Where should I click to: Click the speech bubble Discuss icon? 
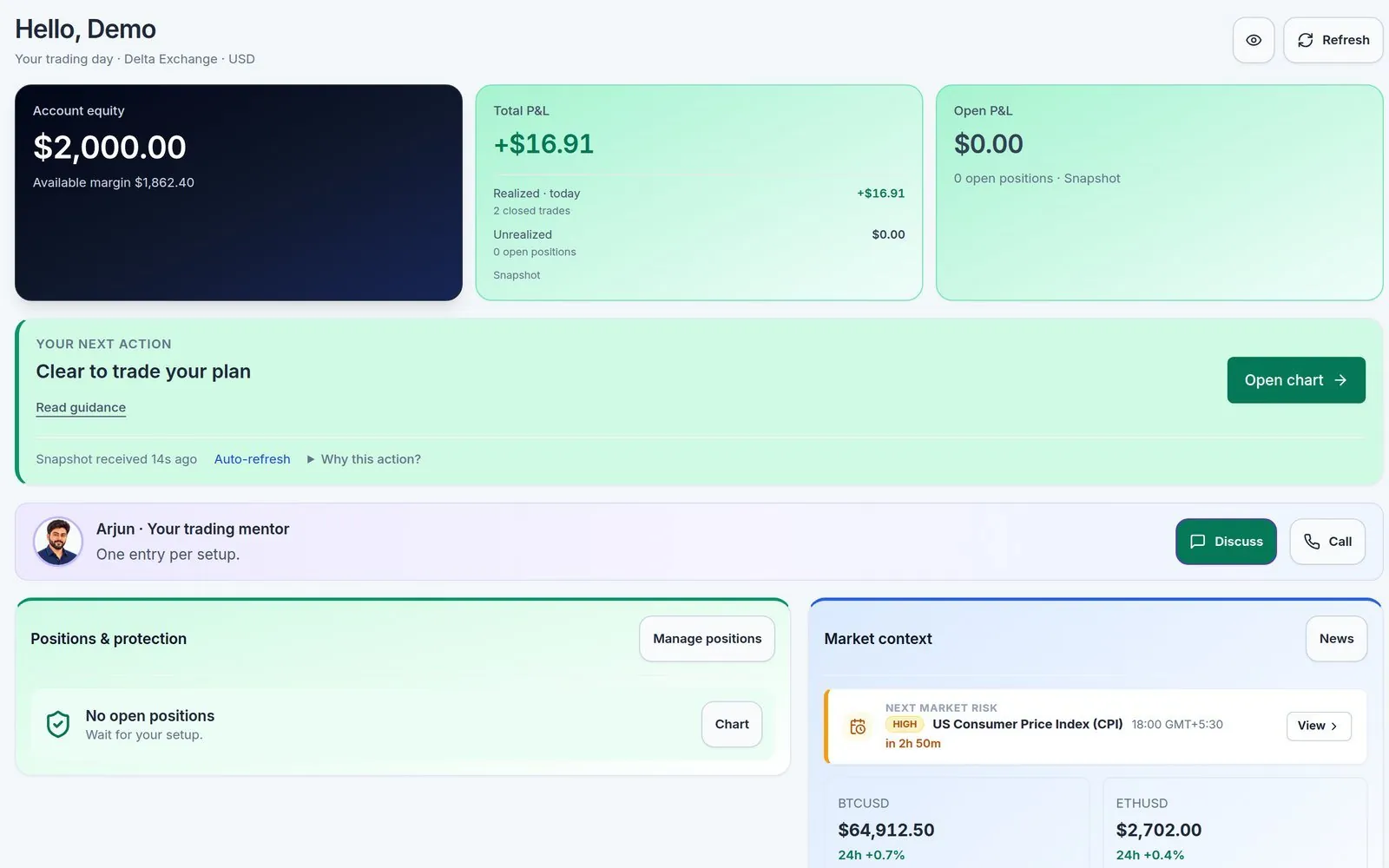[x=1198, y=542]
